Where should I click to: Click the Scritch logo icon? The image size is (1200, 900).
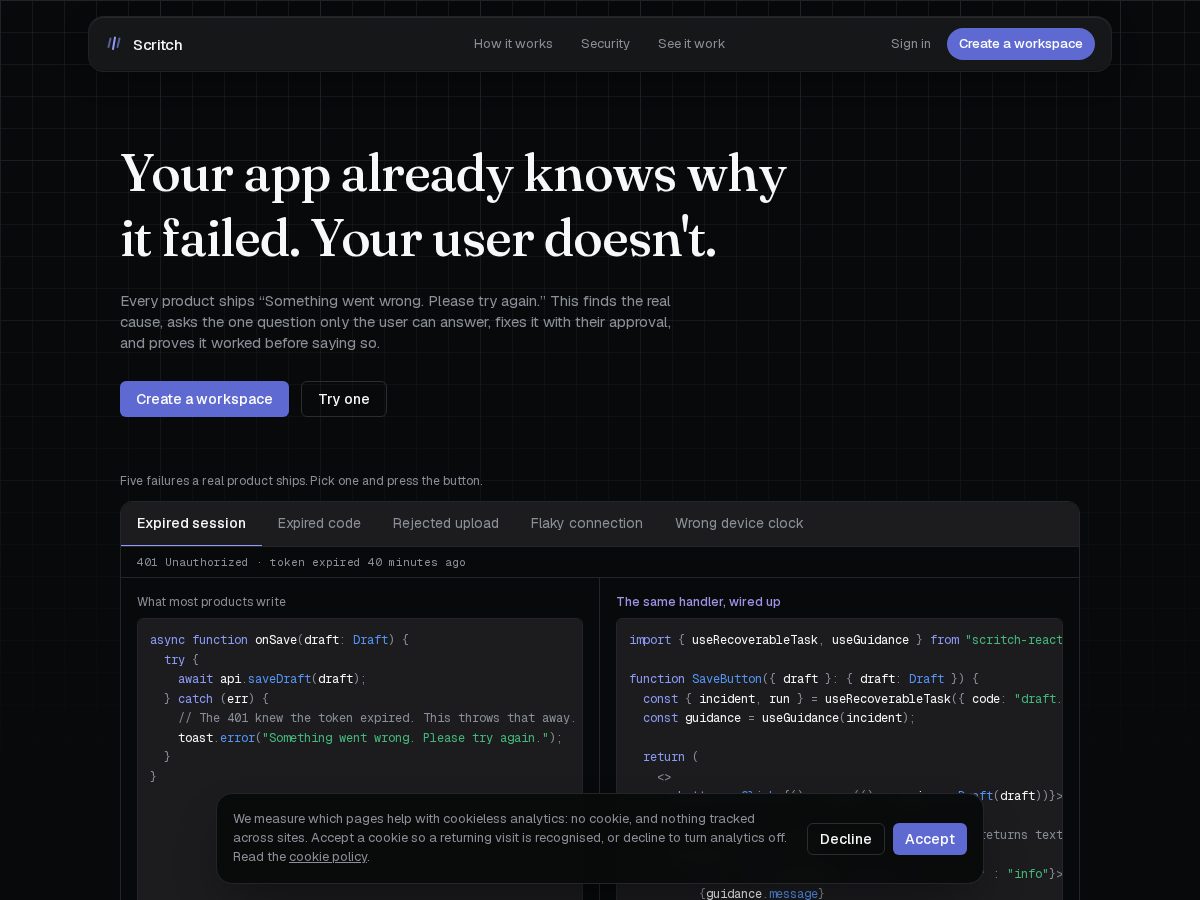click(114, 43)
